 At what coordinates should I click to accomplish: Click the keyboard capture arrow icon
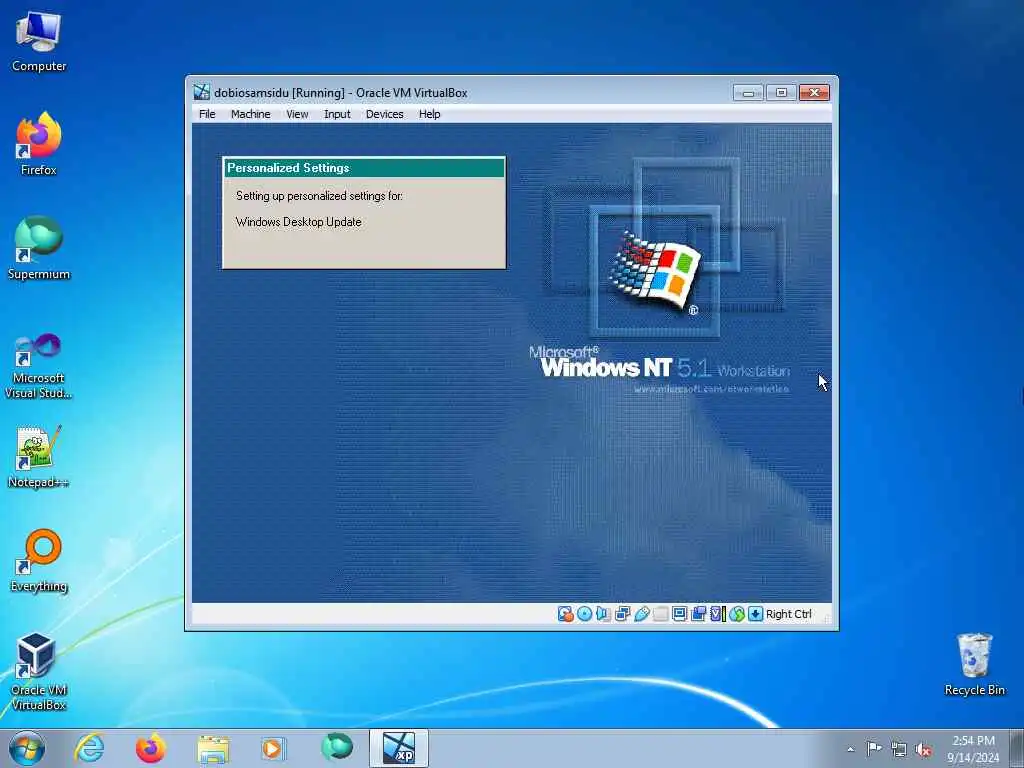(x=756, y=614)
